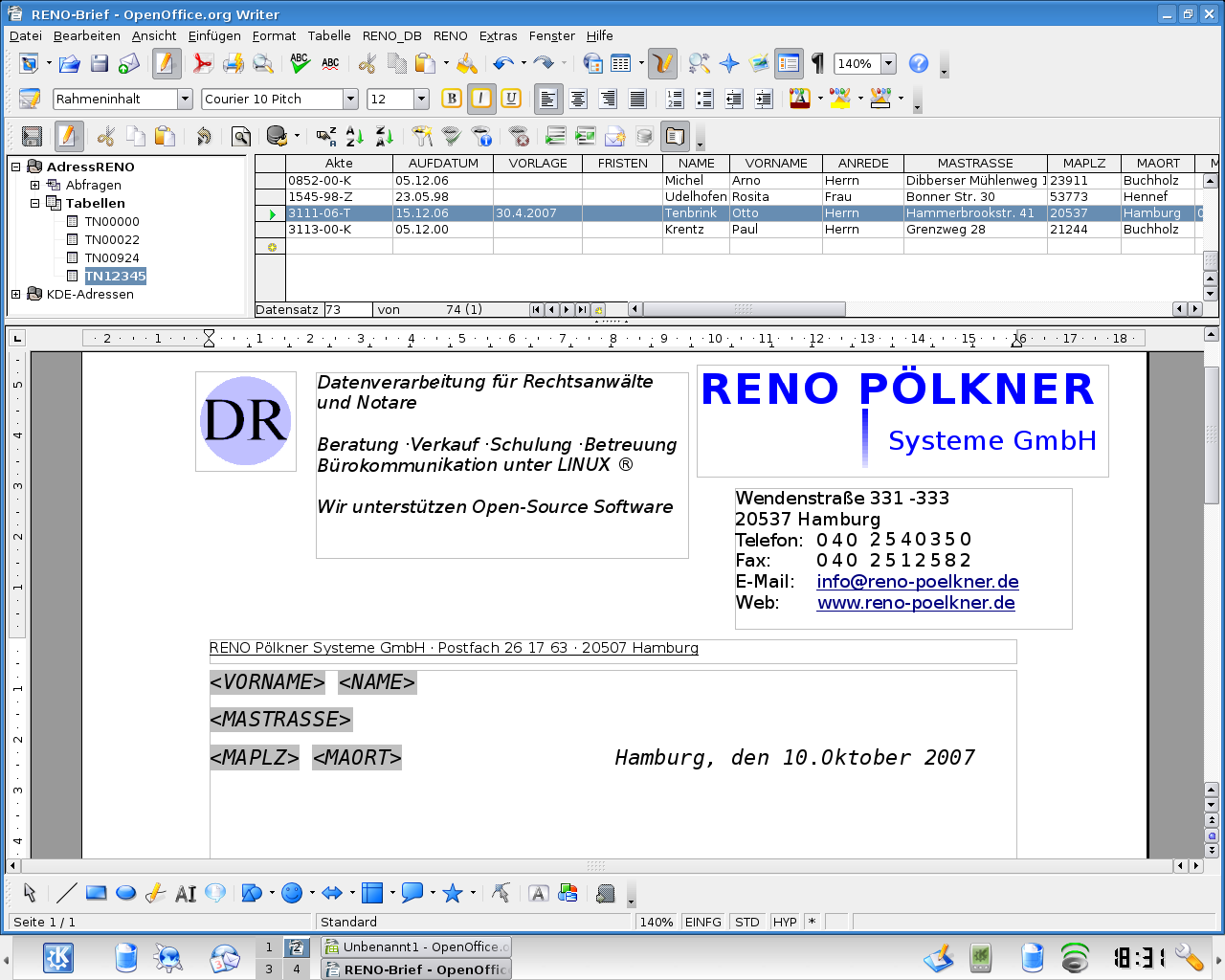Viewport: 1225px width, 980px height.
Task: Open the font color dropdown arrow
Action: (820, 99)
